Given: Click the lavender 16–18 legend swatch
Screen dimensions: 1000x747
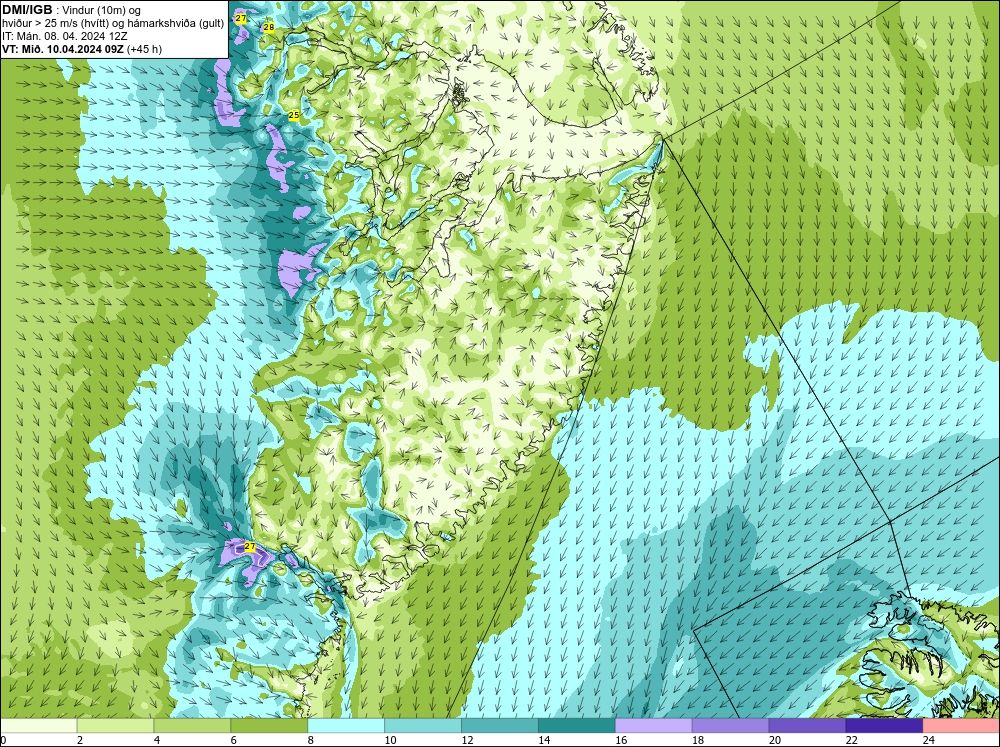Looking at the screenshot, I should pyautogui.click(x=654, y=726).
